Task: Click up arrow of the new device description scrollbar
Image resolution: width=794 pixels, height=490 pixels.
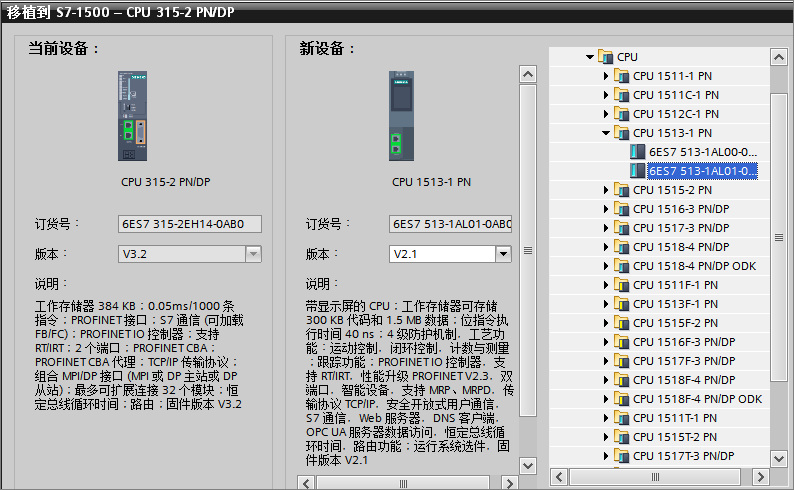Action: [528, 74]
